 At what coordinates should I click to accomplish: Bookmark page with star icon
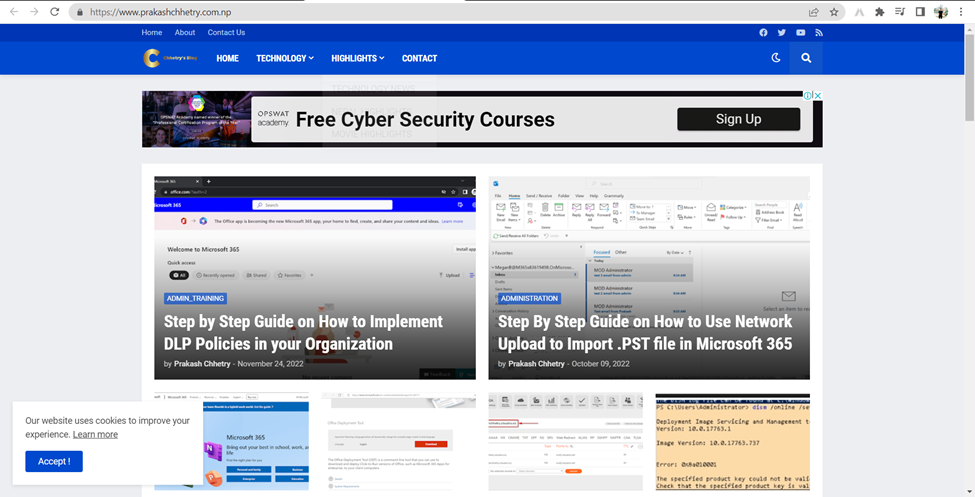tap(834, 12)
